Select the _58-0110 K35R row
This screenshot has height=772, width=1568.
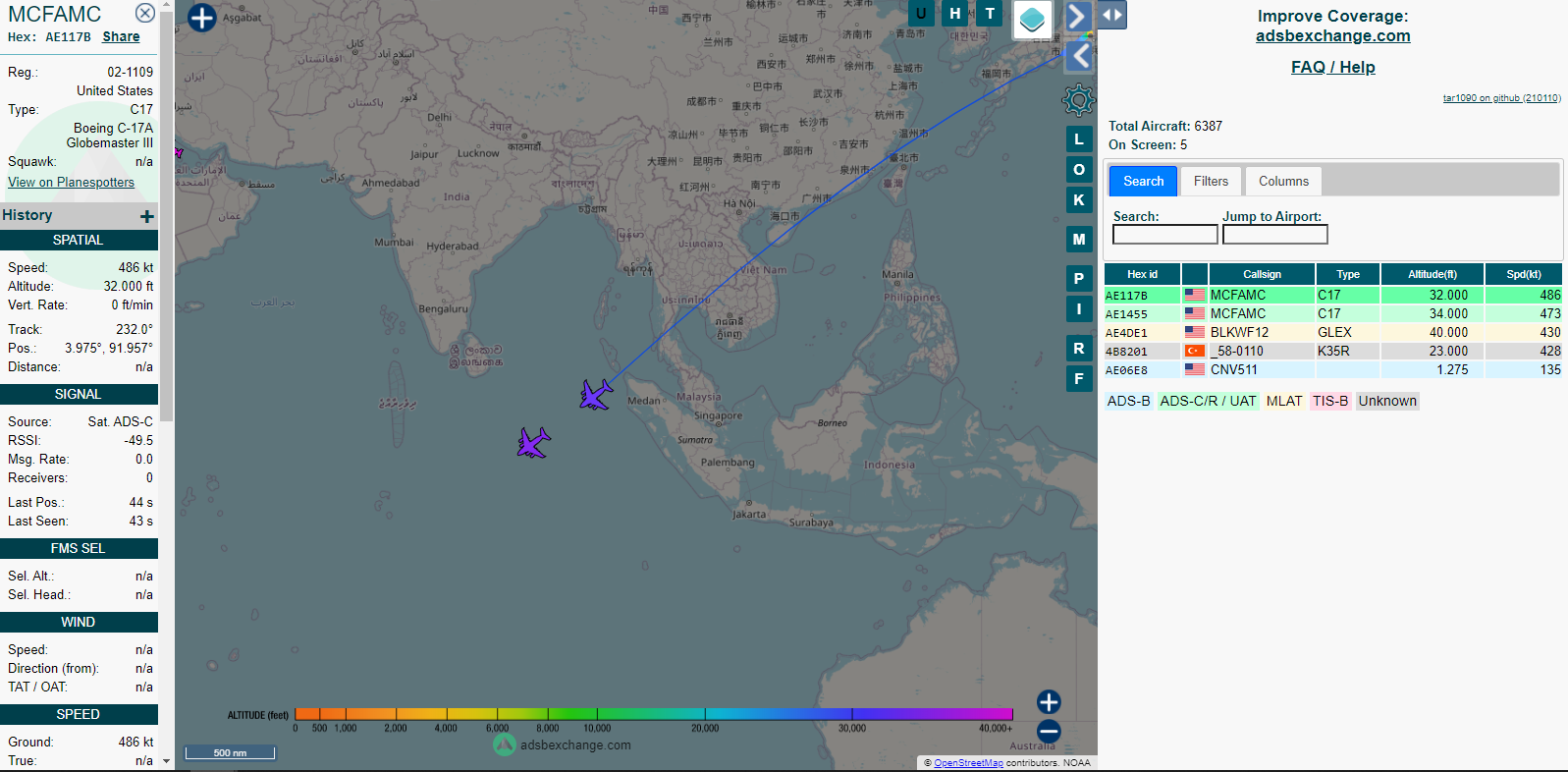click(1333, 351)
